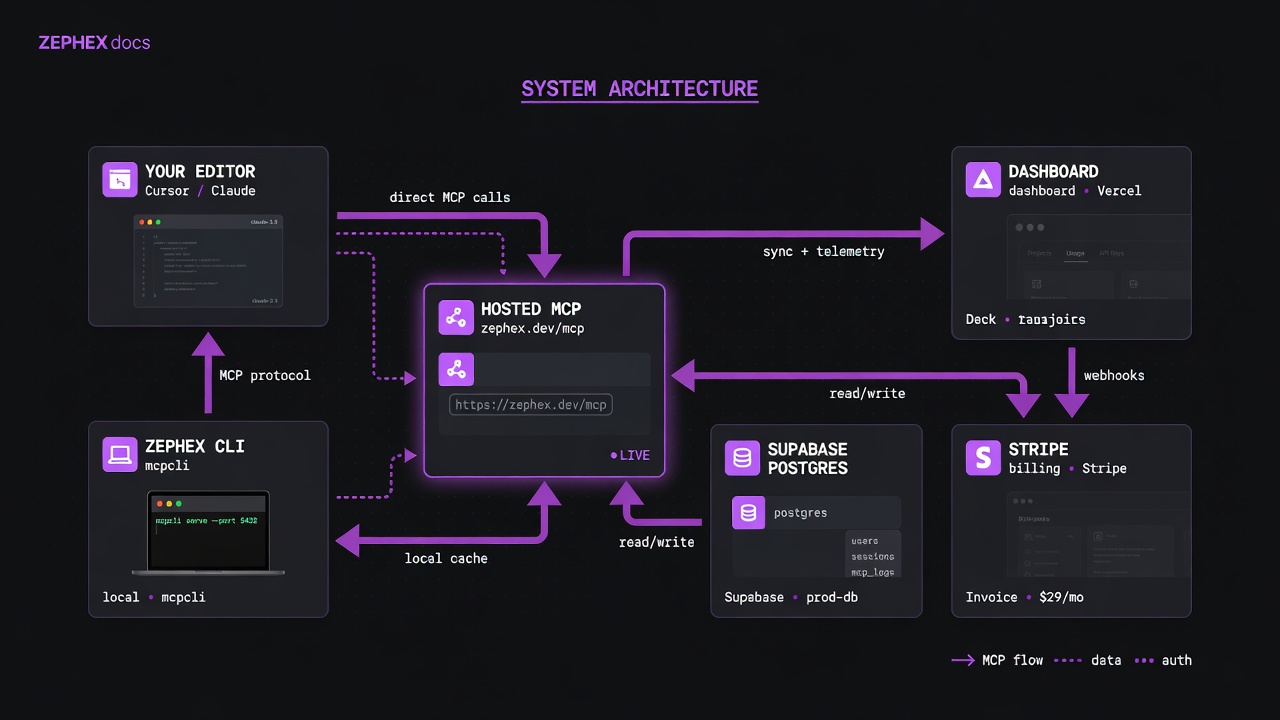Select the ZEPHEX CLI title
1280x720 pixels.
point(195,446)
